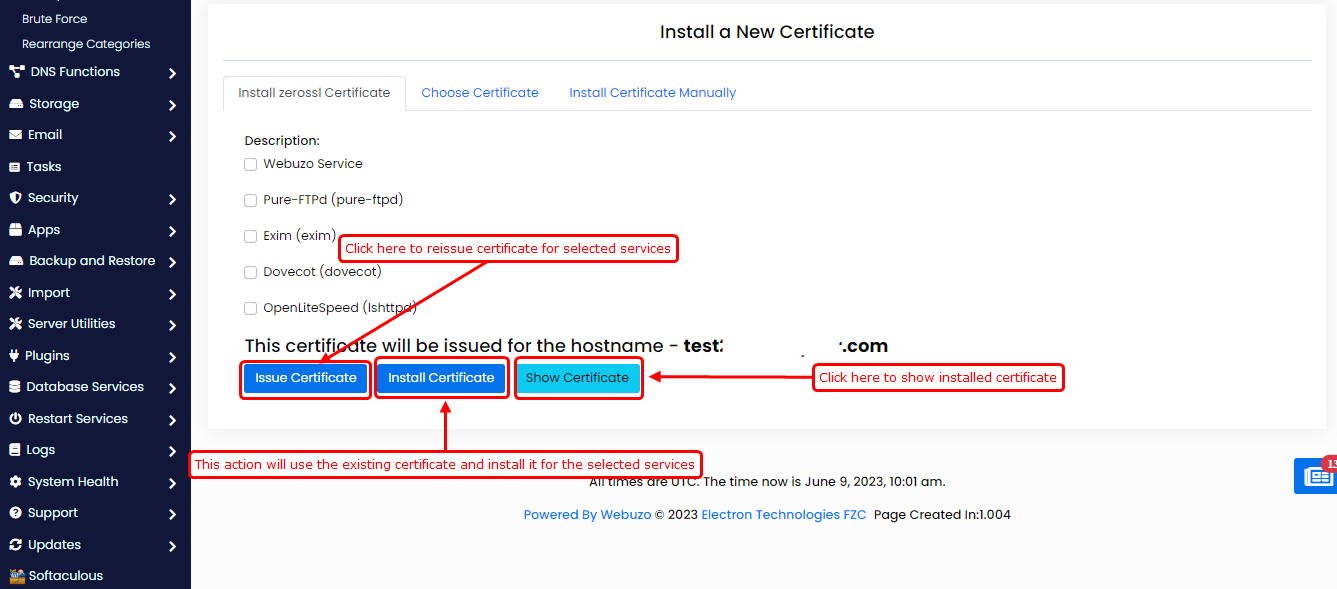
Task: Expand the Backup and Restore chevron
Action: click(x=173, y=262)
